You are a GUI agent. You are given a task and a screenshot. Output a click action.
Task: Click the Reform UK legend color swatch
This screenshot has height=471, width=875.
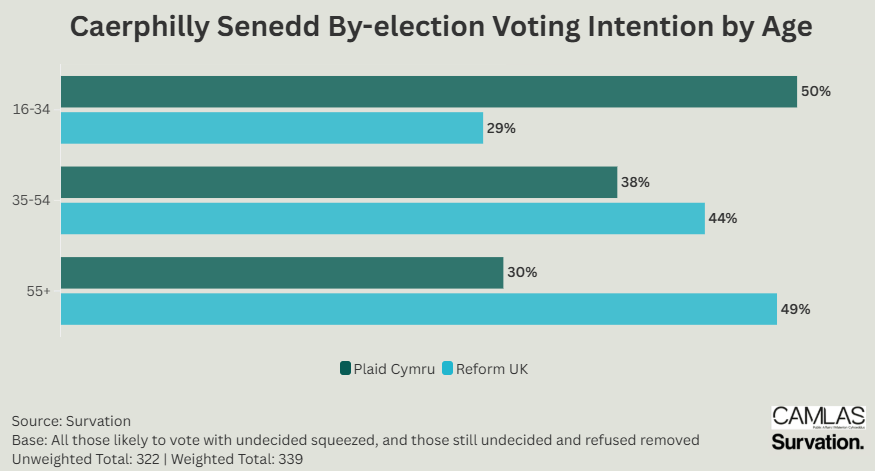coord(447,369)
